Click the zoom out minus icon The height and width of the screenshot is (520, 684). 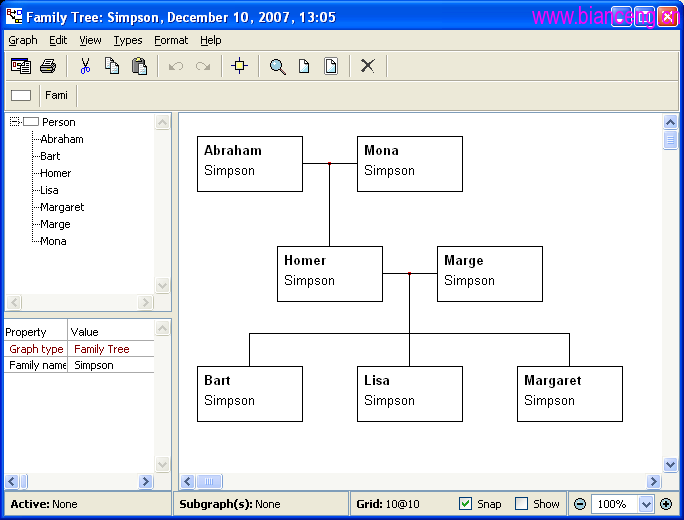pos(580,504)
